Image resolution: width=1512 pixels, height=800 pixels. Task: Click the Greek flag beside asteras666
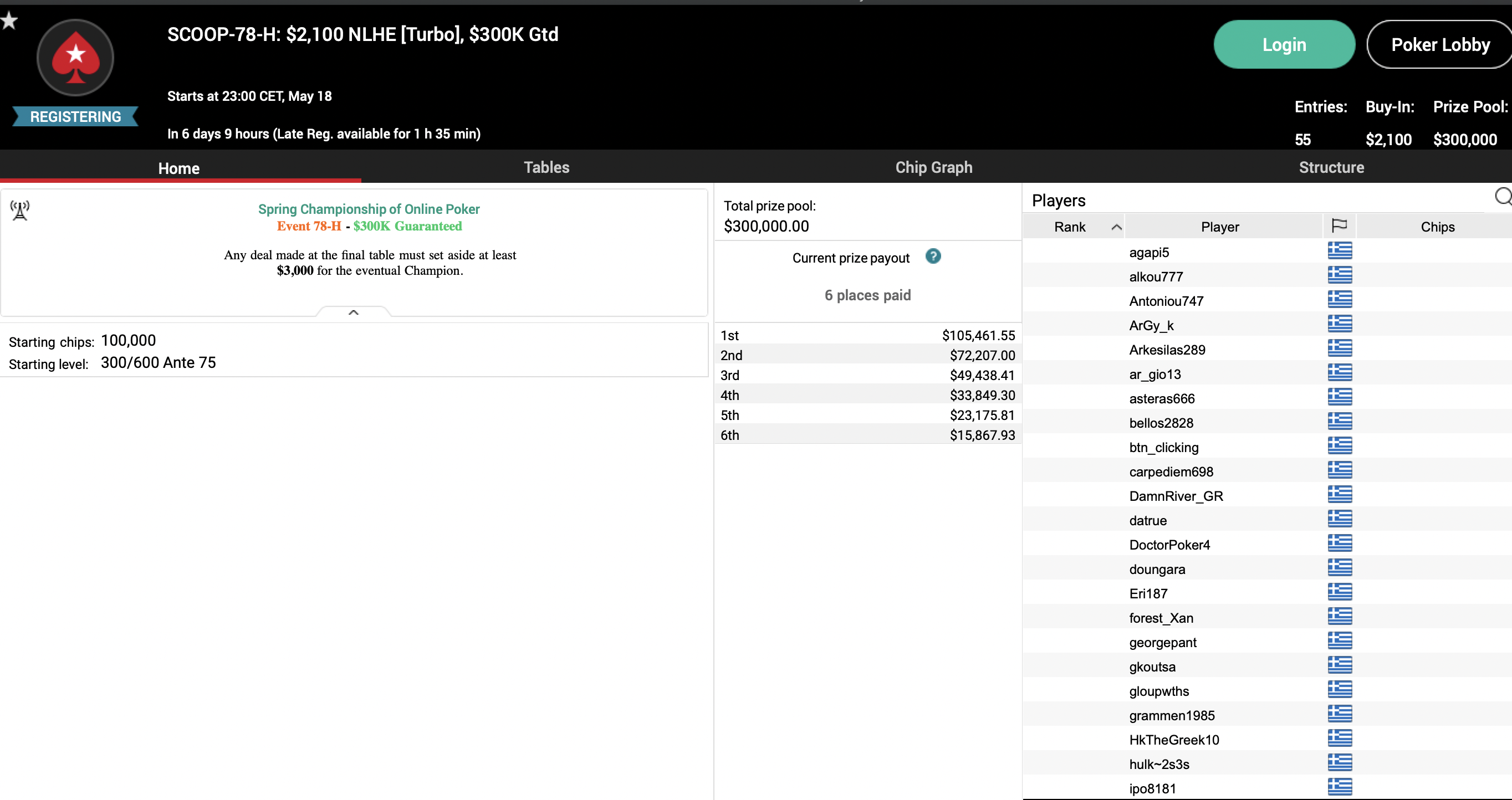(x=1340, y=397)
